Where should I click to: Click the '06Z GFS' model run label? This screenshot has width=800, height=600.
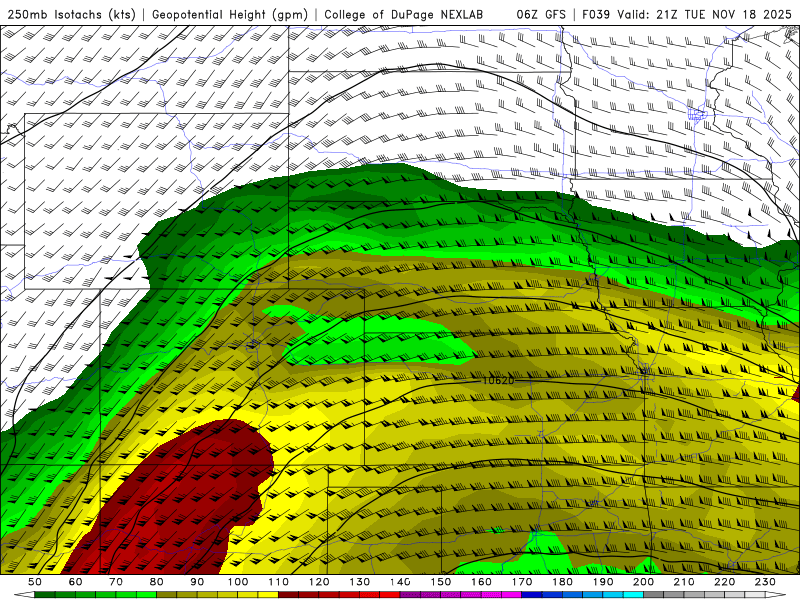pyautogui.click(x=541, y=15)
